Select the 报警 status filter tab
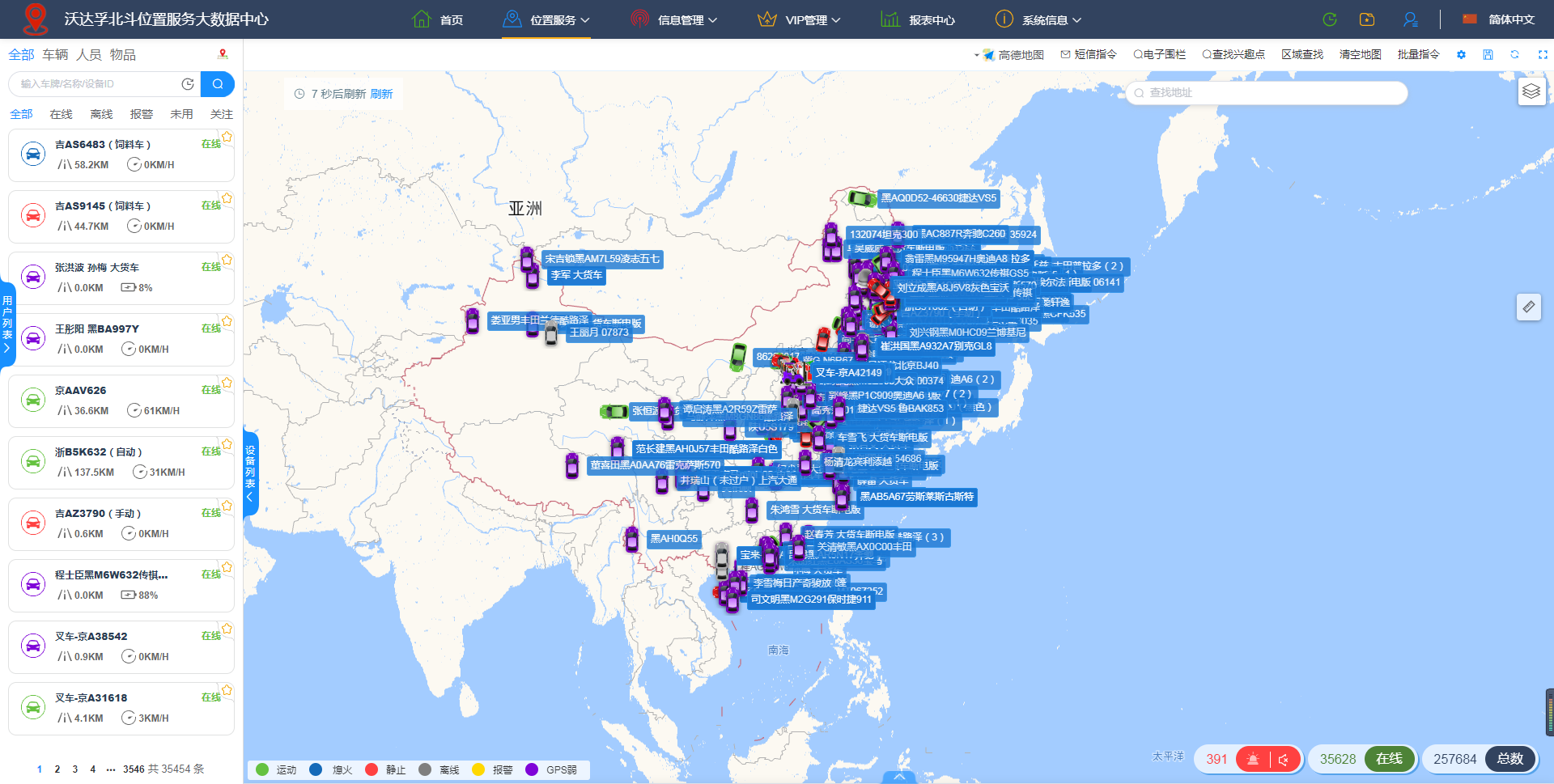The image size is (1554, 784). (141, 114)
